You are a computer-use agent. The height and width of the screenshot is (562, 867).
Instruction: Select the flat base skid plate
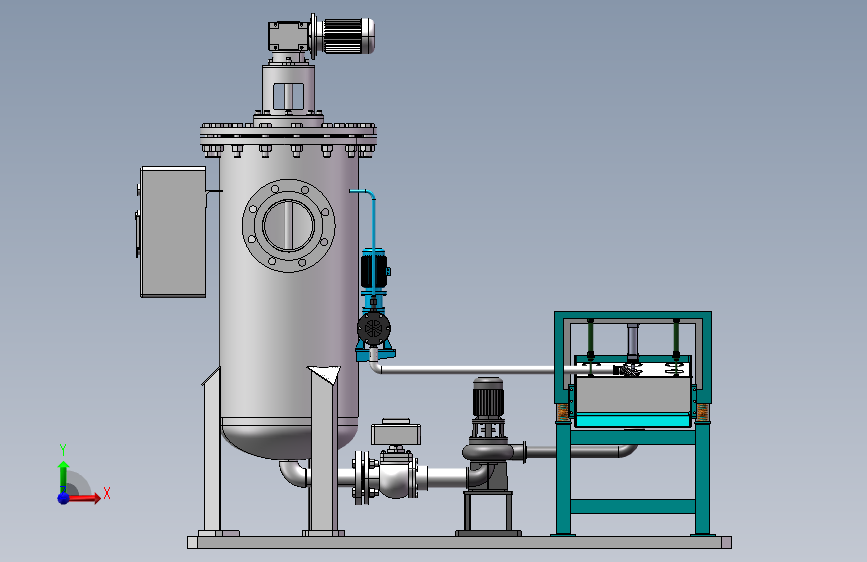coord(459,542)
